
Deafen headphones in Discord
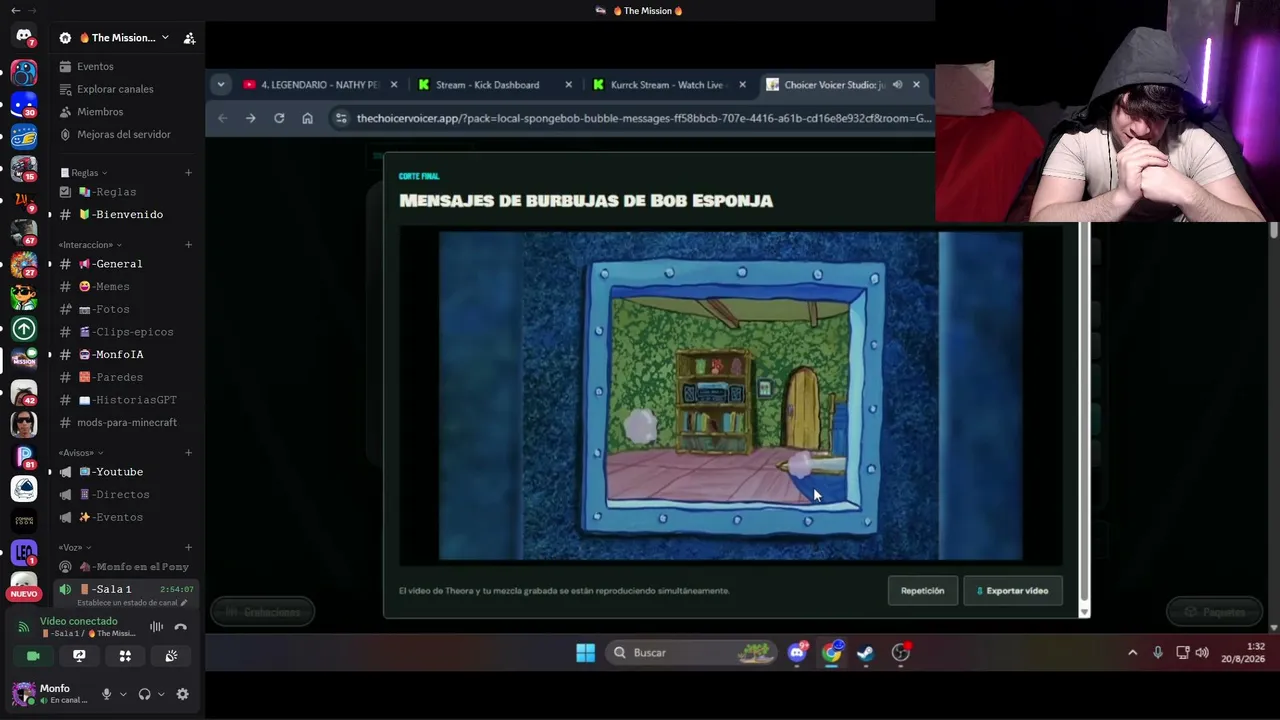pyautogui.click(x=144, y=694)
